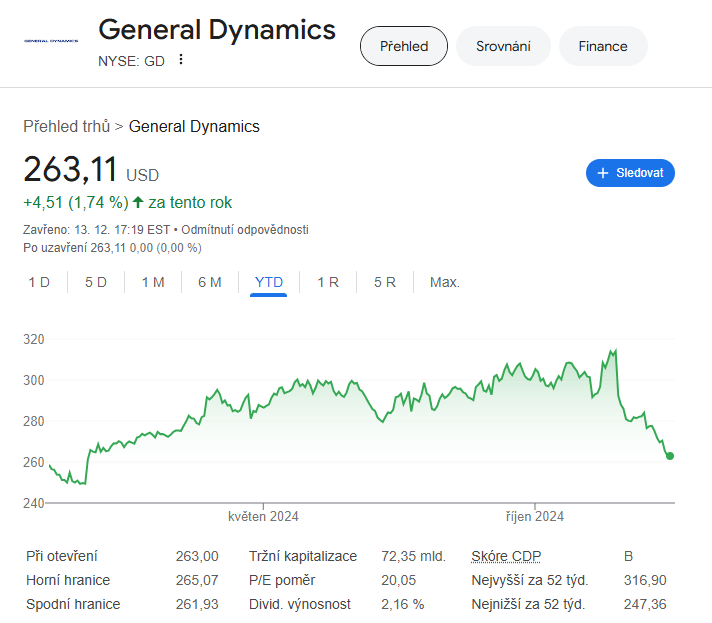Viewport: 712px width, 623px height.
Task: Click the Skóre CDP underlined label
Action: tap(506, 556)
